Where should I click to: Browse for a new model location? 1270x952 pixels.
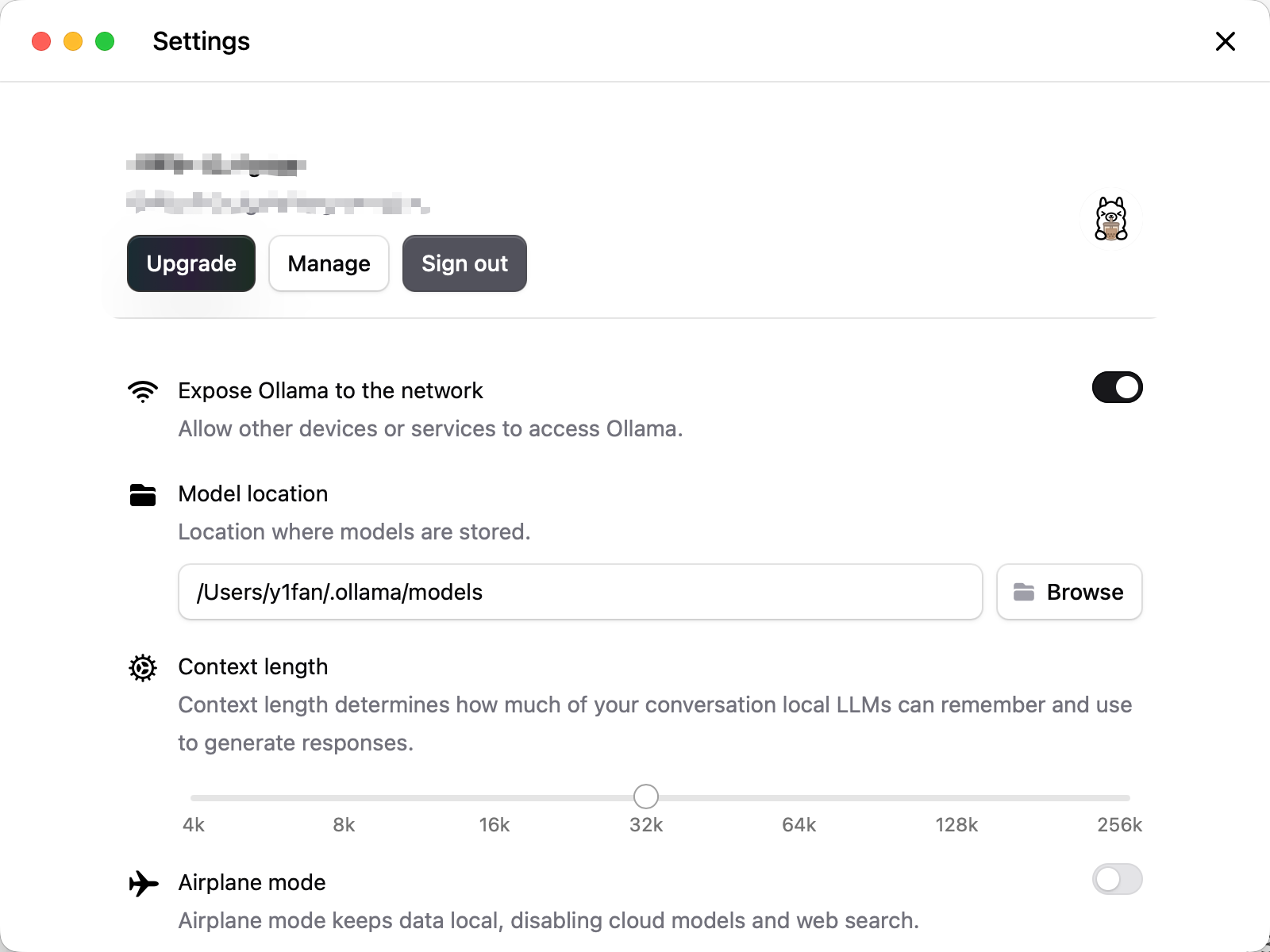click(x=1068, y=592)
